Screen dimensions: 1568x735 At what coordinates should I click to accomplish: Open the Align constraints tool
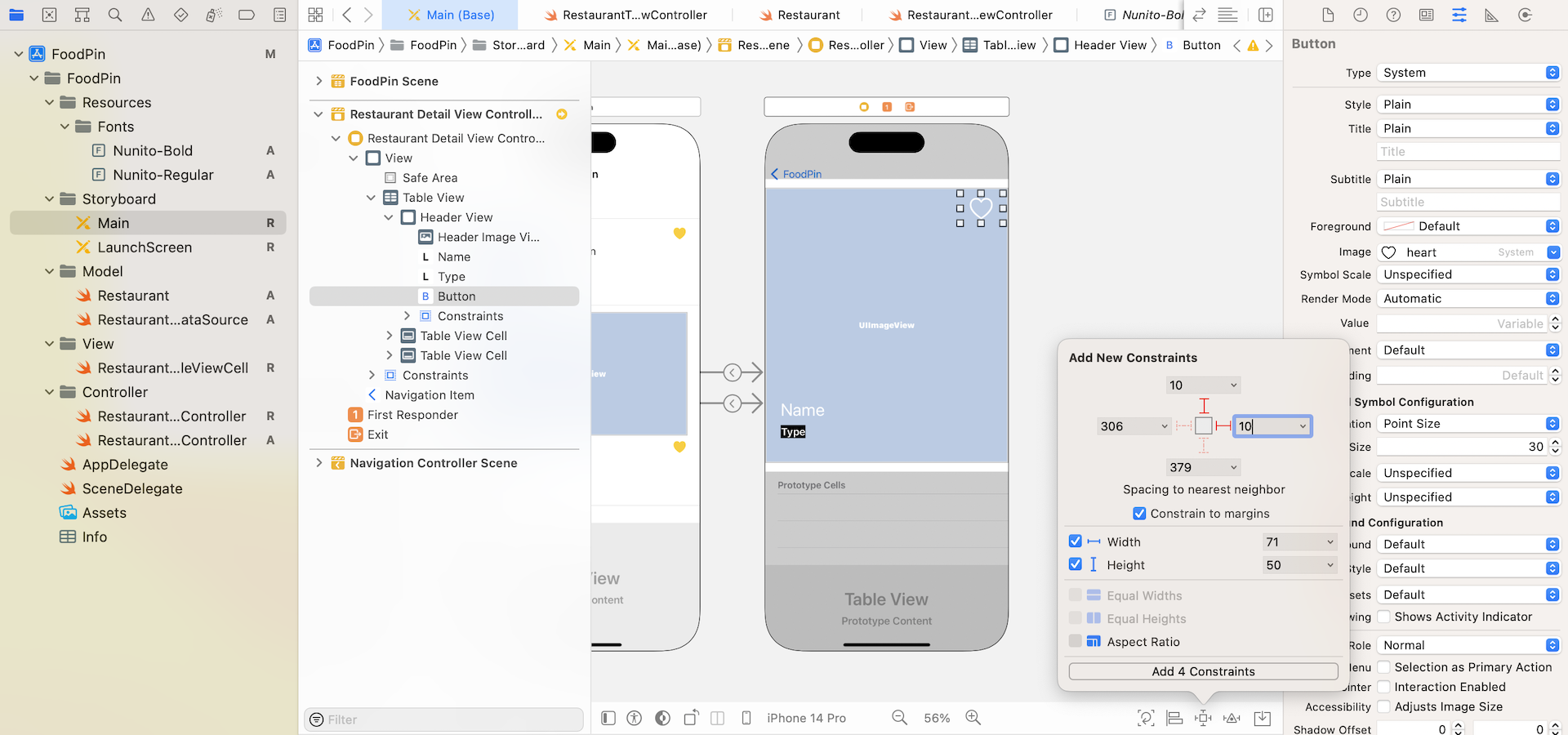pos(1174,719)
